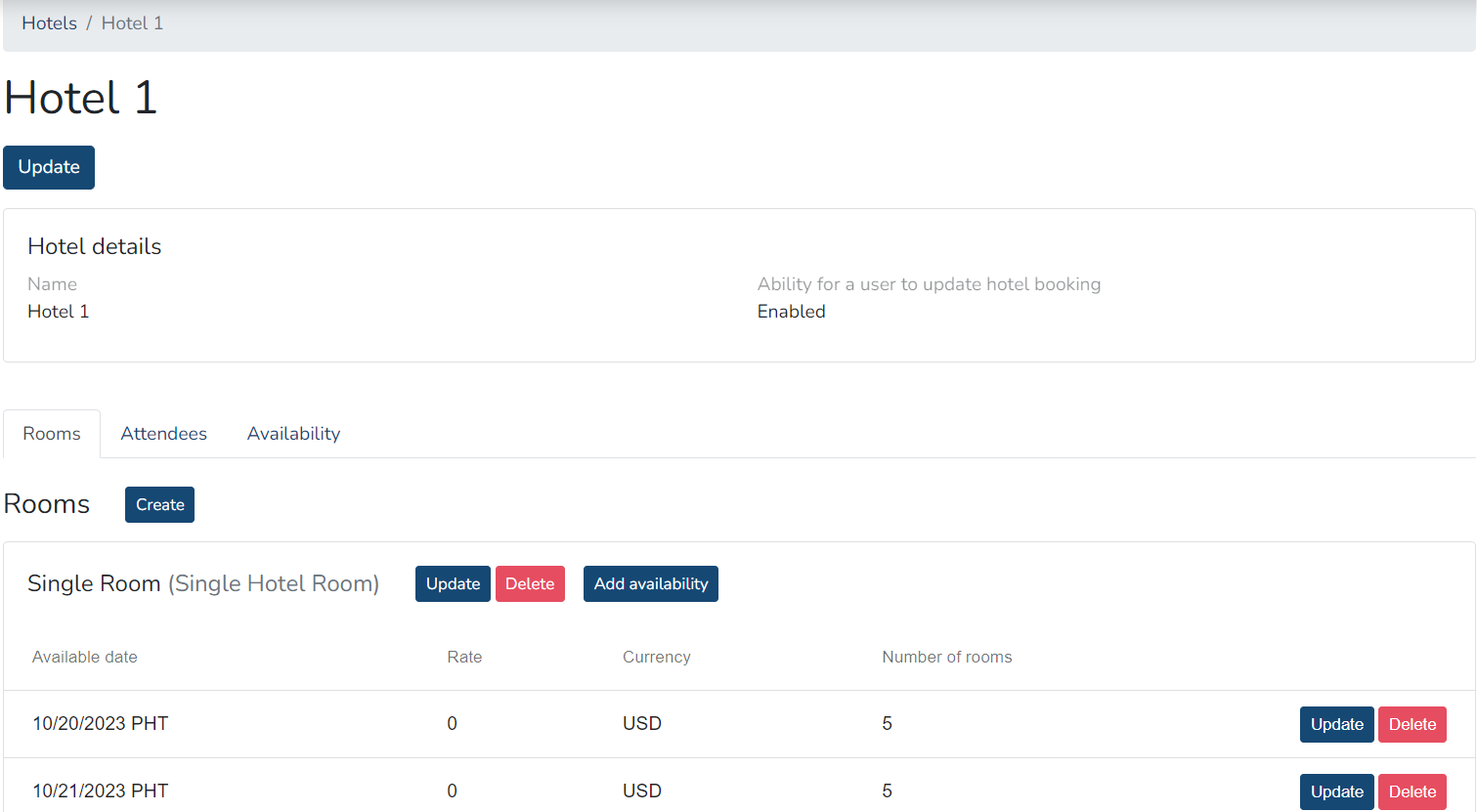Click the Rate column header
Viewport: 1477px width, 812px height.
click(464, 658)
